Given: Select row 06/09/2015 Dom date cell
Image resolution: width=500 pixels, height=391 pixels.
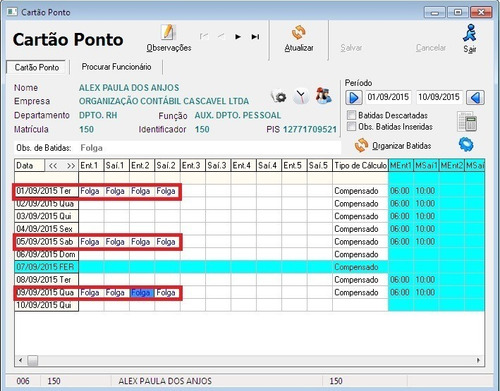Looking at the screenshot, I should 46,254.
